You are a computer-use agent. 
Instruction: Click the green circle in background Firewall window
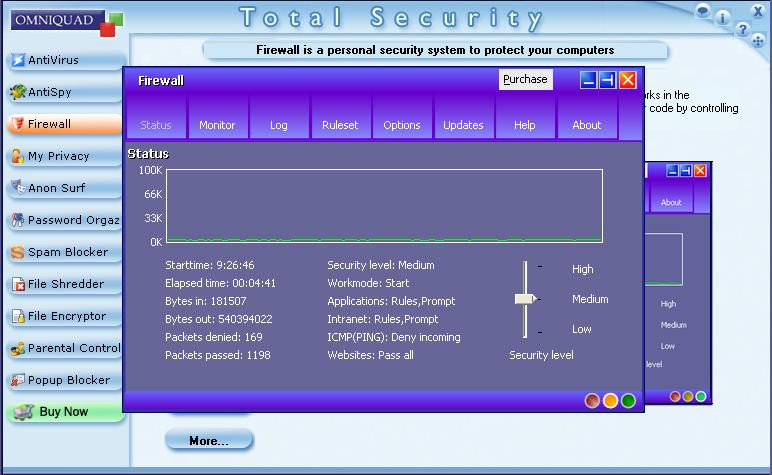coord(701,396)
